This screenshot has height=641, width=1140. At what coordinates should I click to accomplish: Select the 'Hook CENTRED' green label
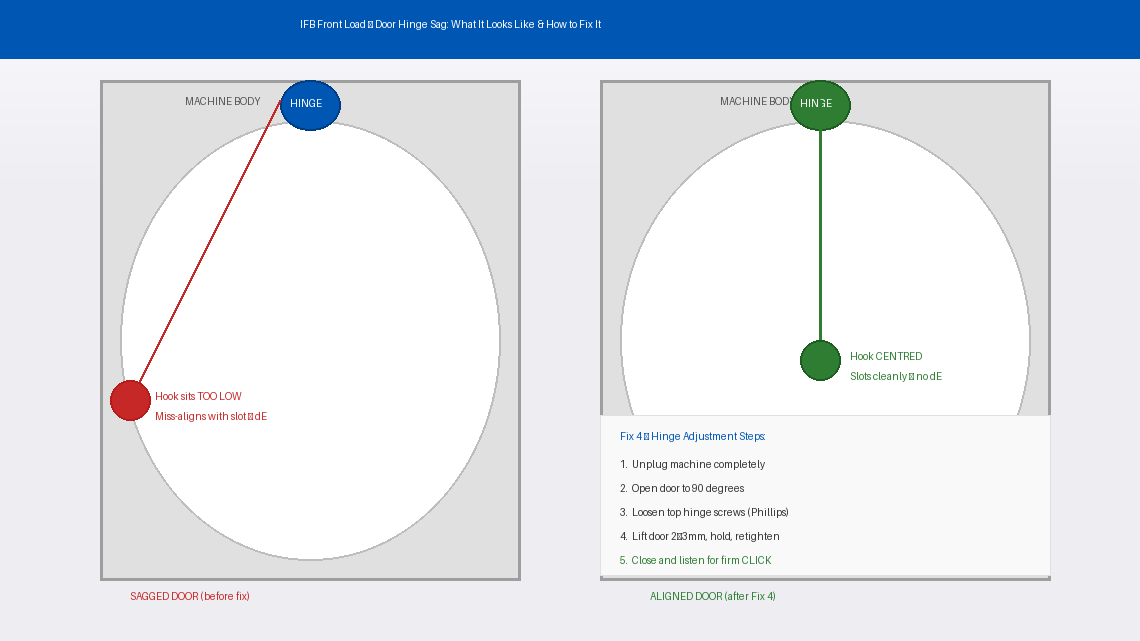point(886,357)
